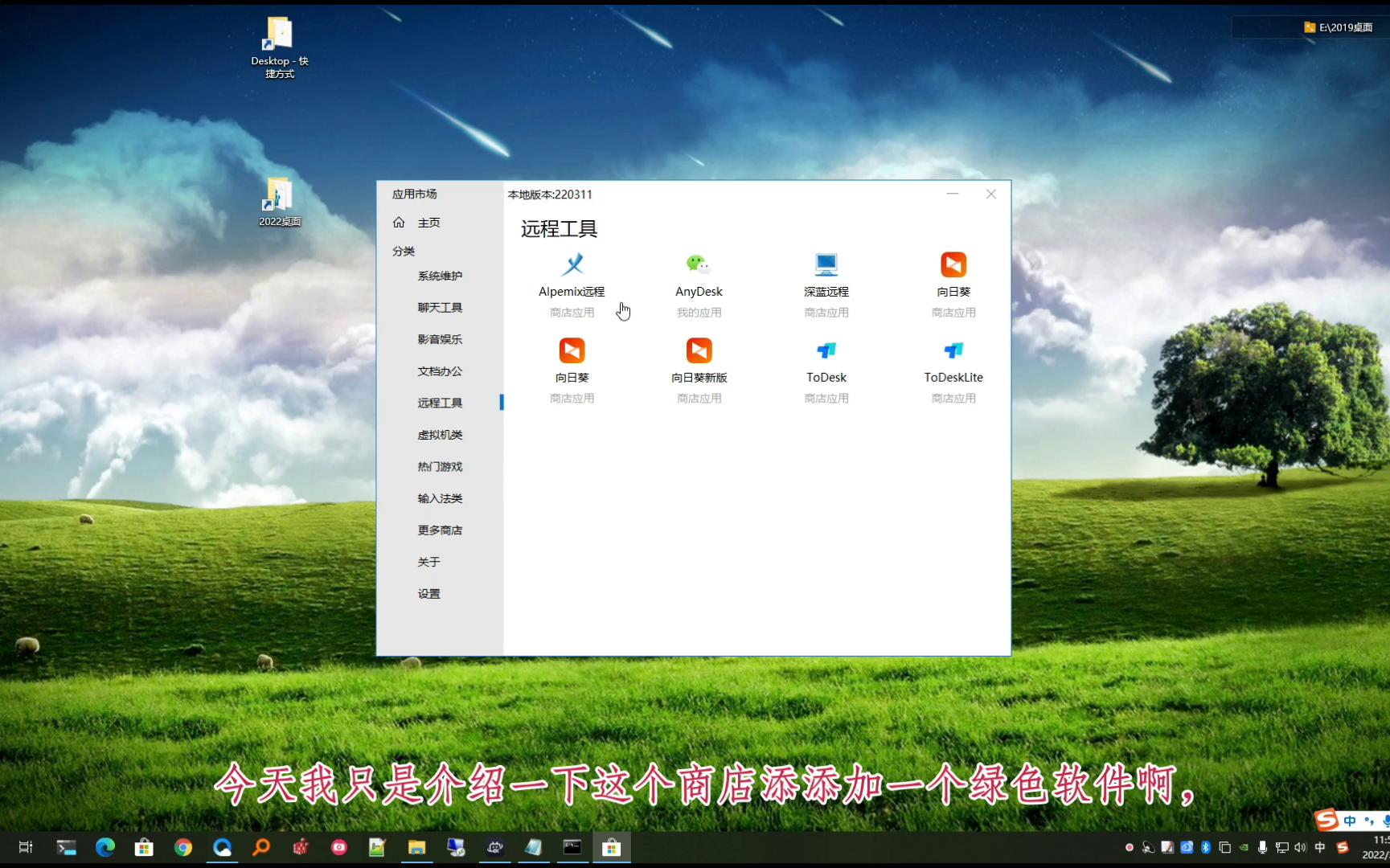Select the 文档办公 category
The image size is (1390, 868).
point(440,371)
